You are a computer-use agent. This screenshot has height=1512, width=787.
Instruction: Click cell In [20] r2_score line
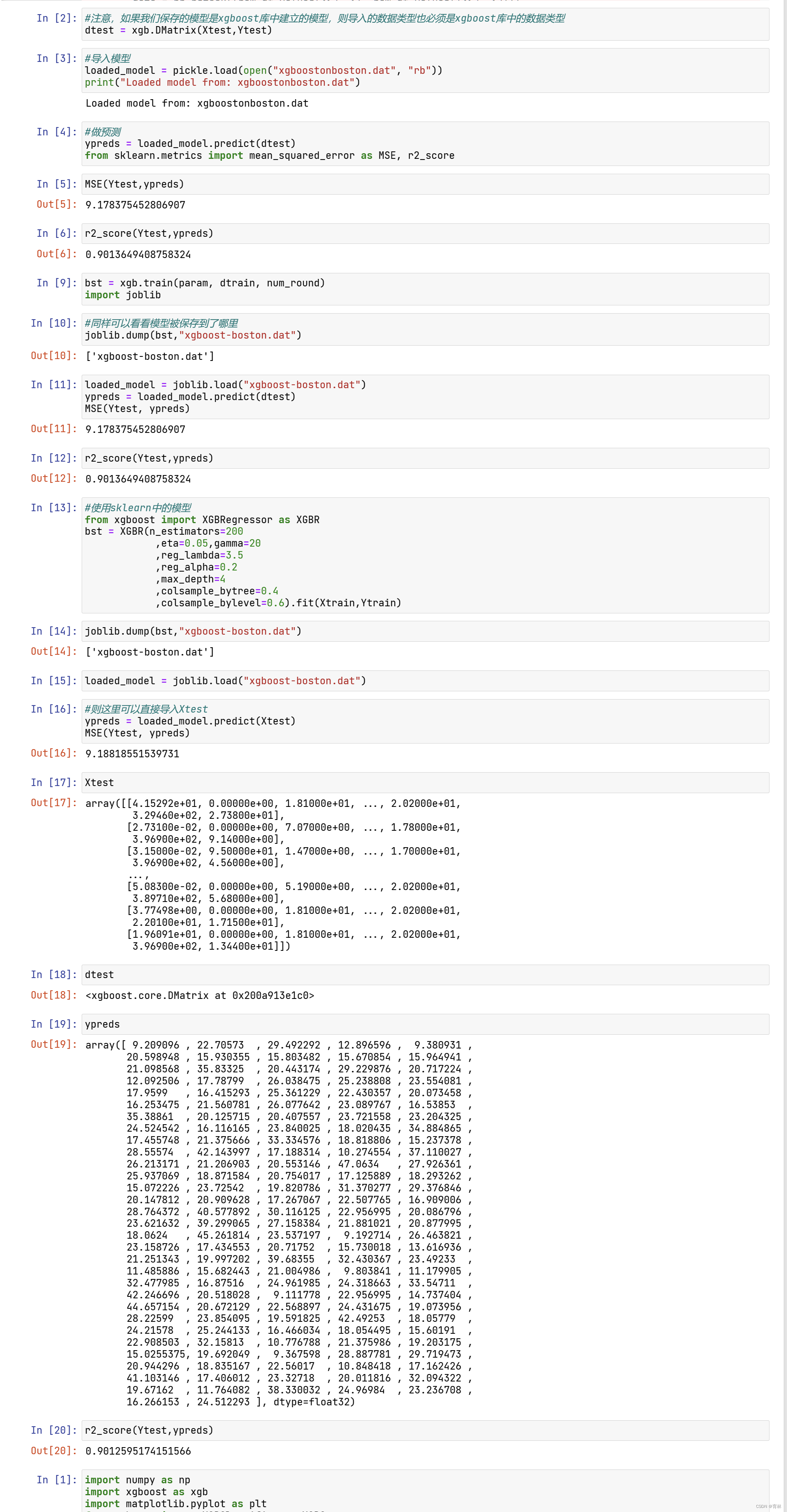click(425, 1430)
